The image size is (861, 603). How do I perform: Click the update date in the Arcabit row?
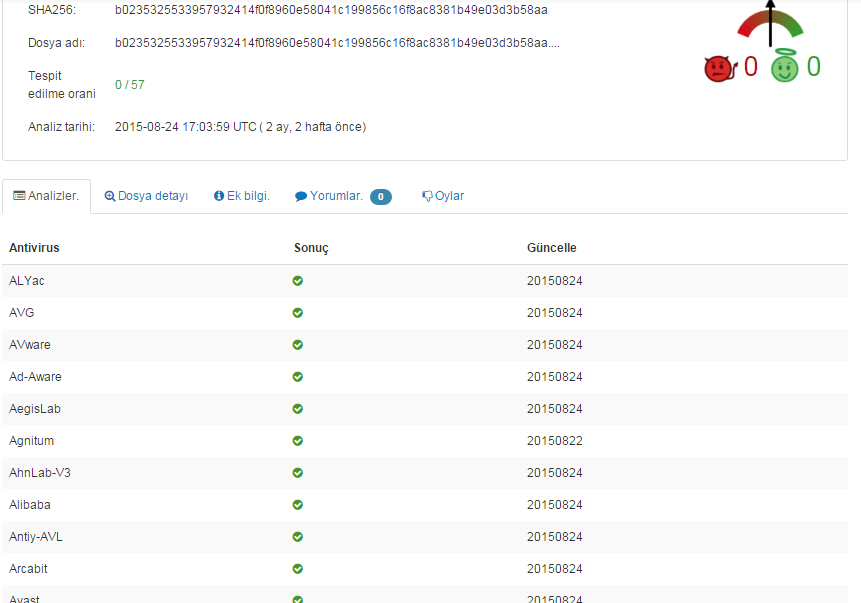click(555, 569)
